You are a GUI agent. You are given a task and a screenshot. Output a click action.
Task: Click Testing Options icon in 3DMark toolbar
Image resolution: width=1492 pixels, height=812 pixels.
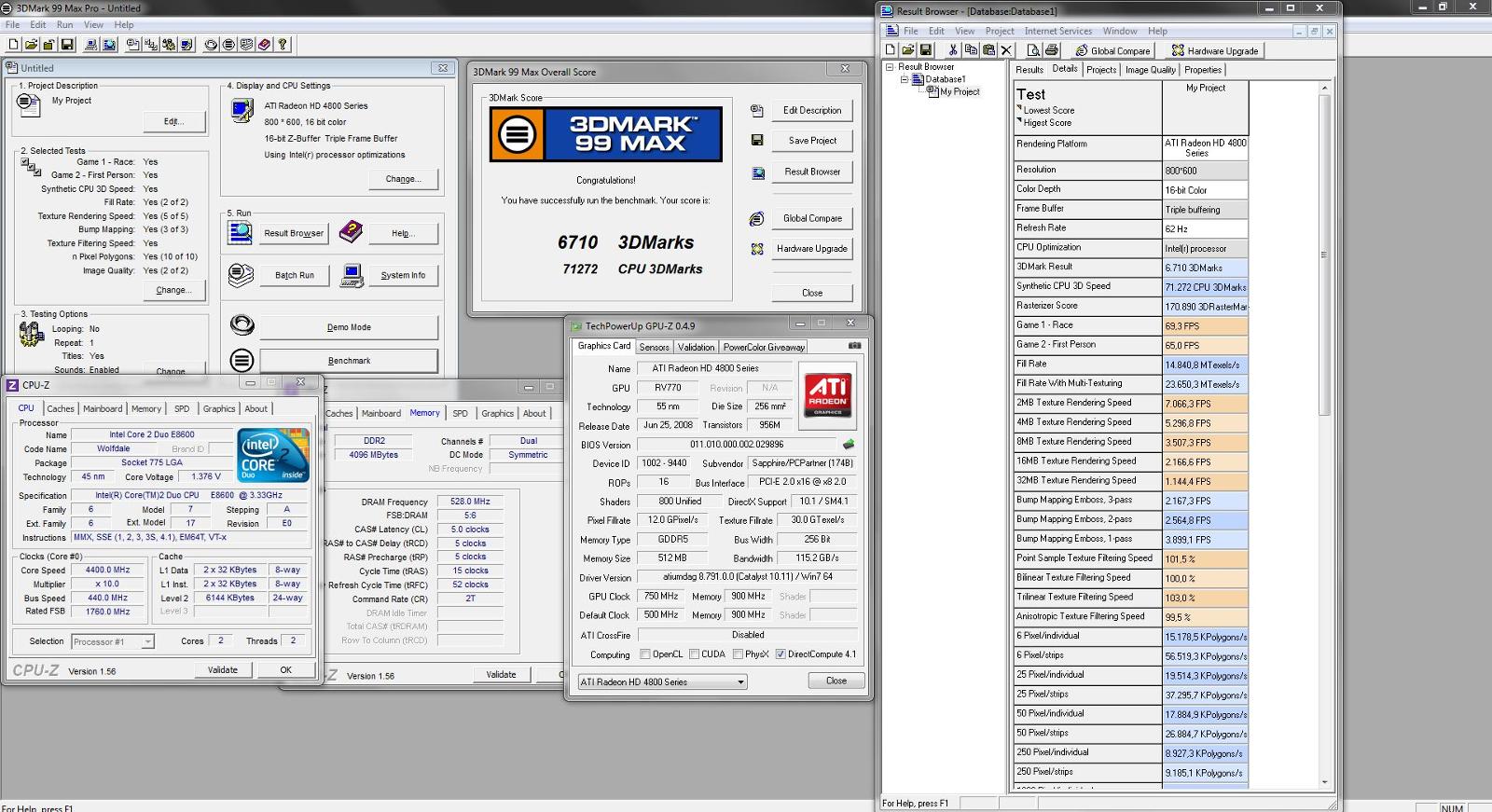[x=169, y=44]
